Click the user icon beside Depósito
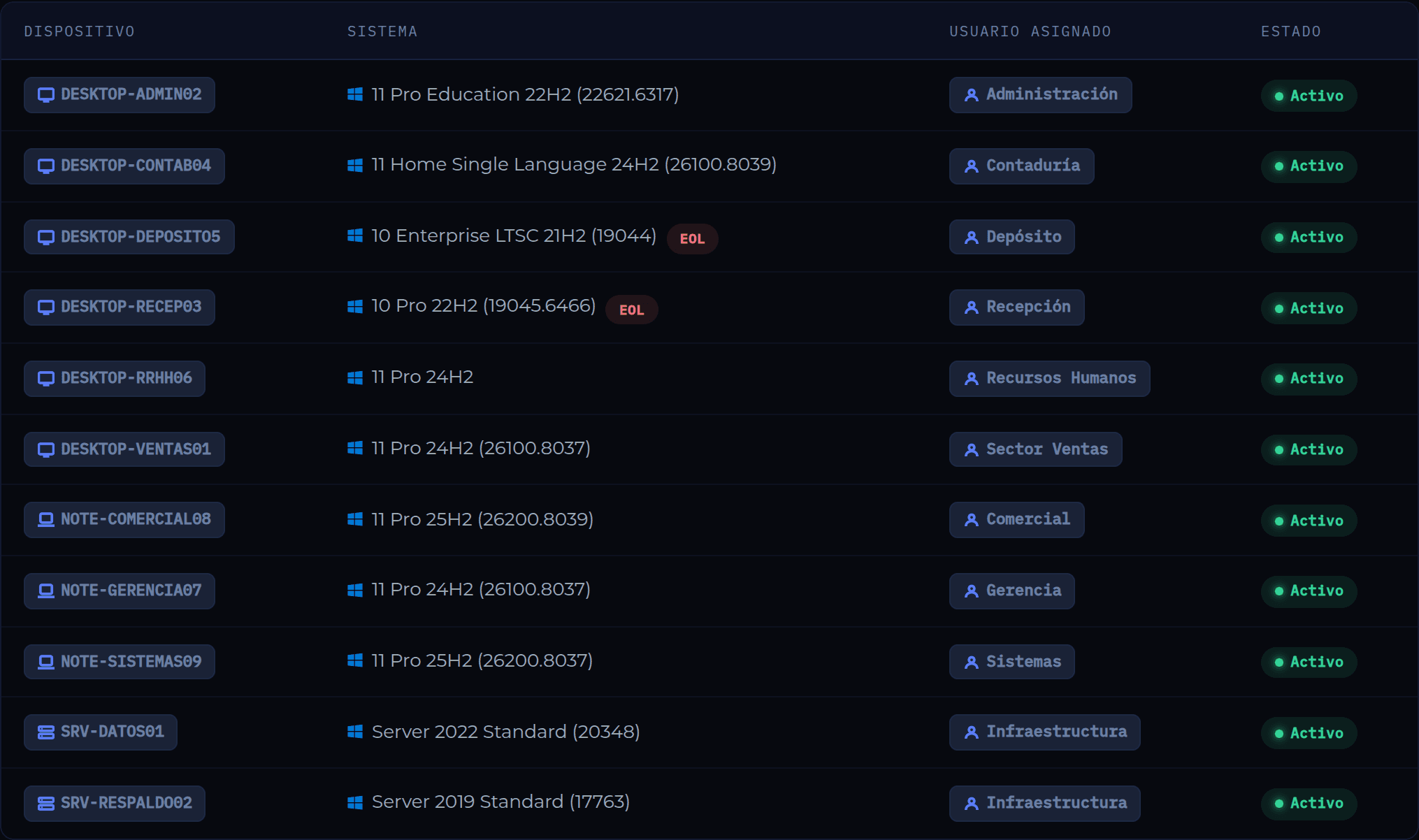 [x=972, y=238]
